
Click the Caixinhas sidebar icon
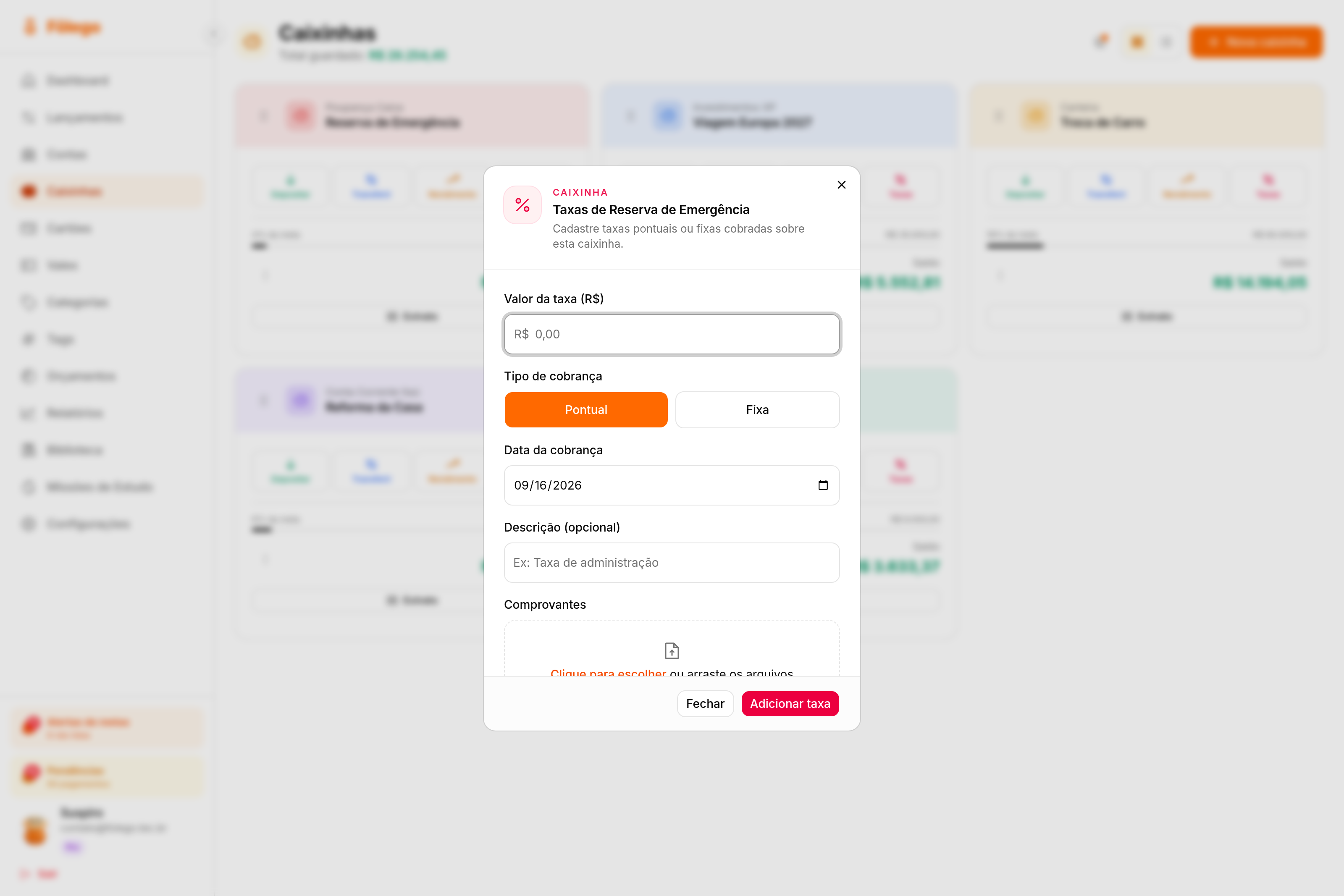[x=29, y=191]
